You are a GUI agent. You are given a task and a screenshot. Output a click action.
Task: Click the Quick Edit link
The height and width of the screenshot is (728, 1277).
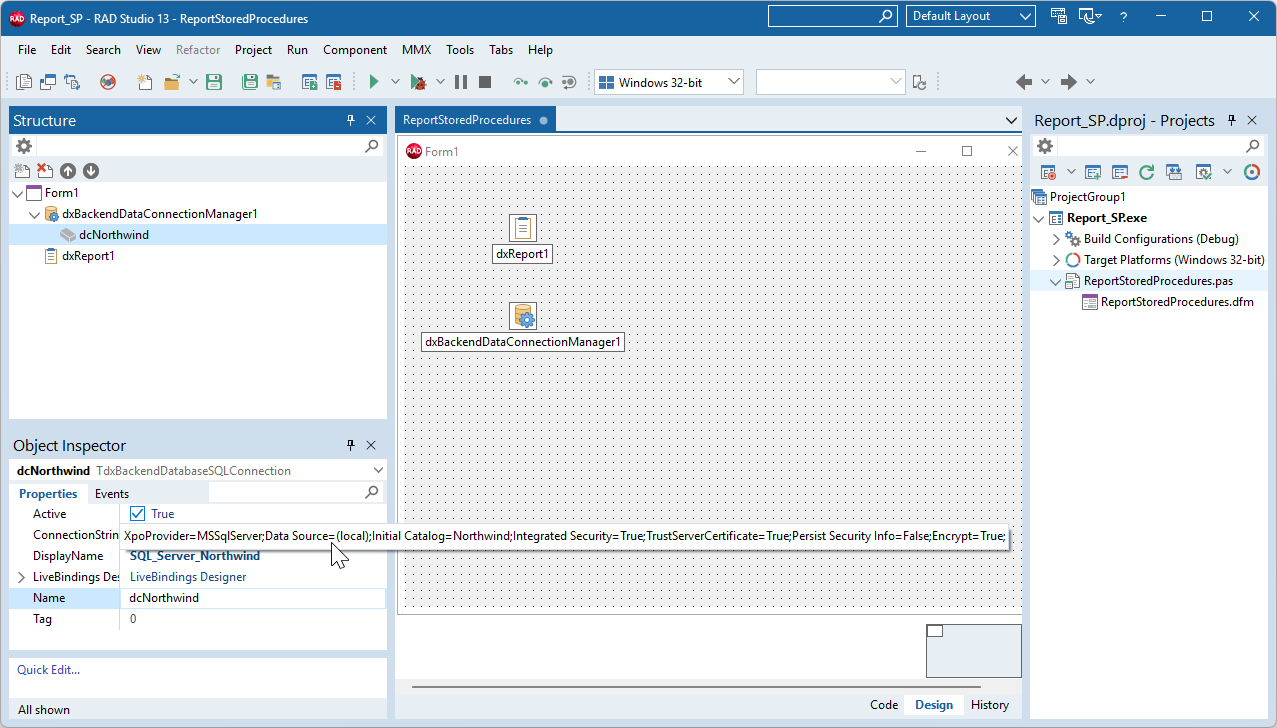coord(47,669)
